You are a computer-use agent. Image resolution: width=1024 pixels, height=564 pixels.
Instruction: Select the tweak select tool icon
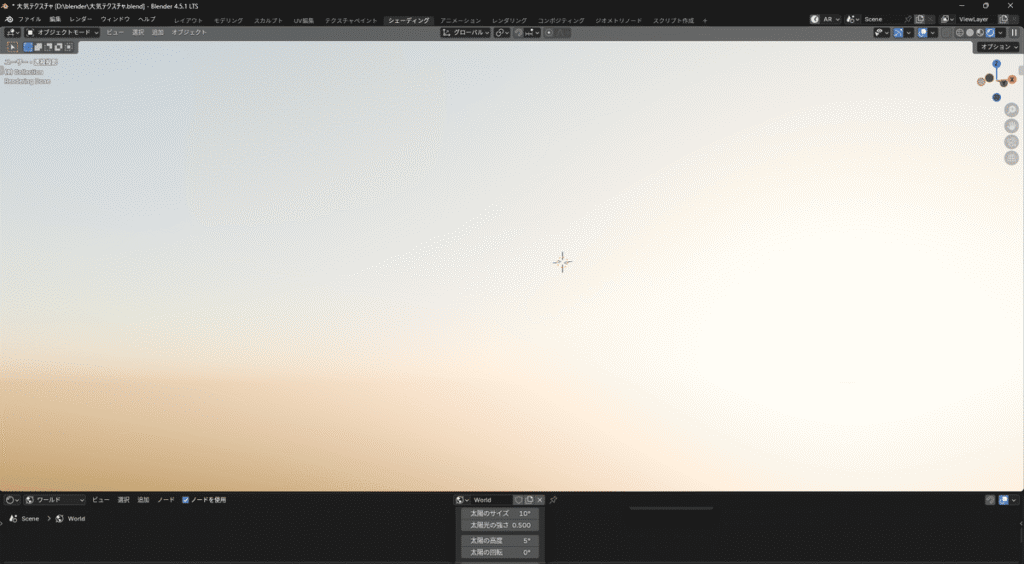coord(12,47)
